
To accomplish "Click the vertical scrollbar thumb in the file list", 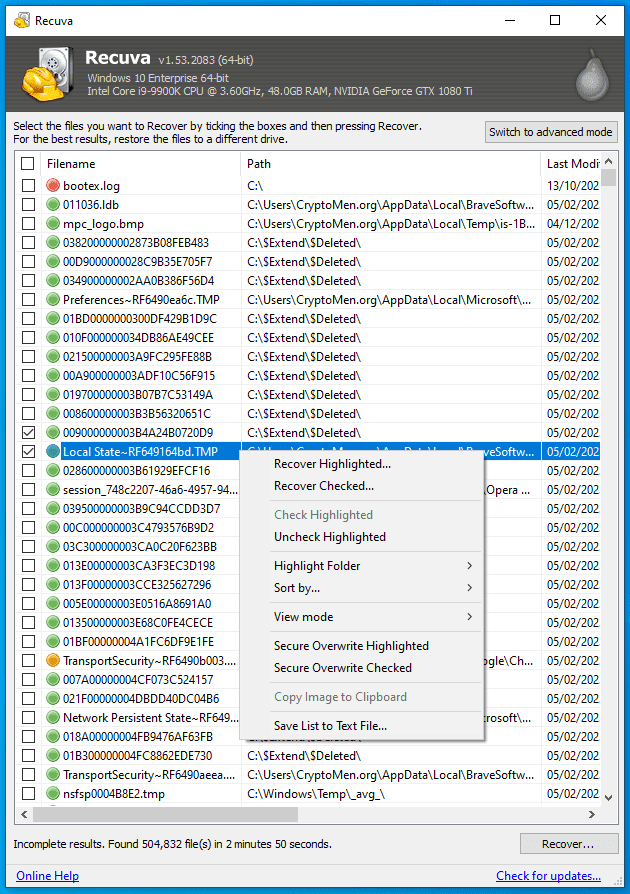I will point(608,177).
